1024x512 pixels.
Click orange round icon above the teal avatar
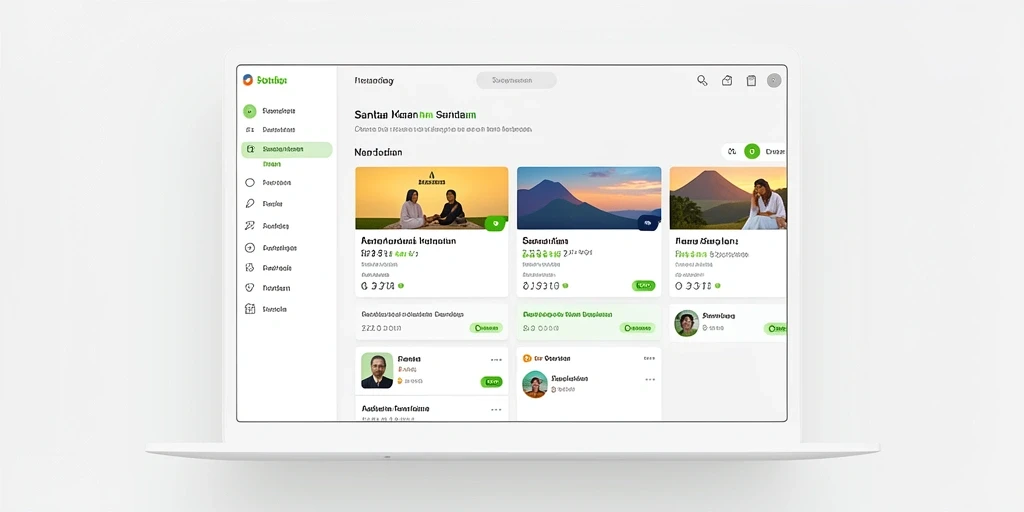[527, 359]
